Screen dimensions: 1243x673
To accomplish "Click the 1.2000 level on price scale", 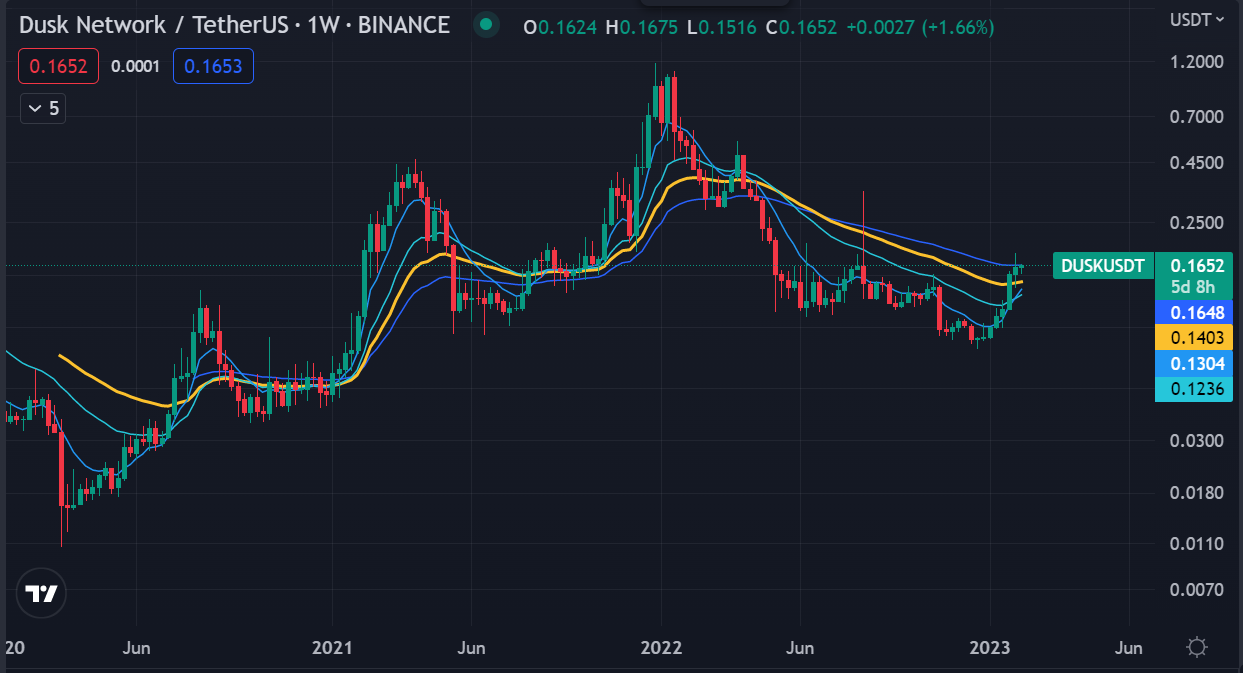I will pos(1196,62).
